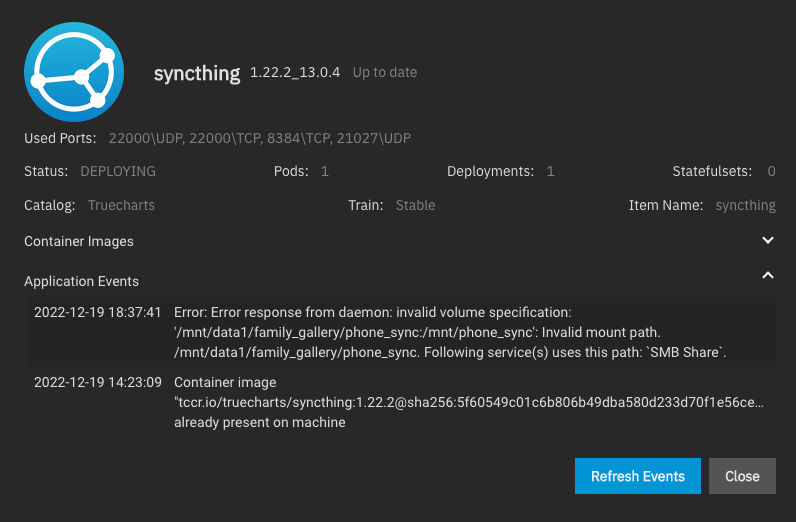Click the Deployments count value
The height and width of the screenshot is (522, 796).
point(550,171)
